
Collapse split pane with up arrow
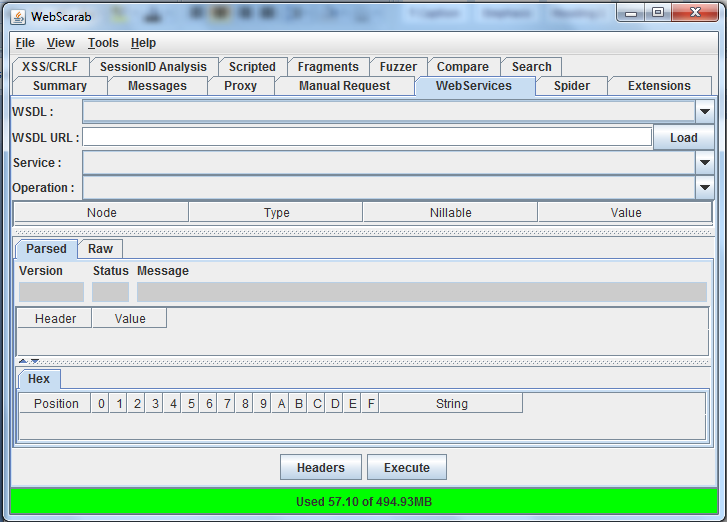pos(23,361)
